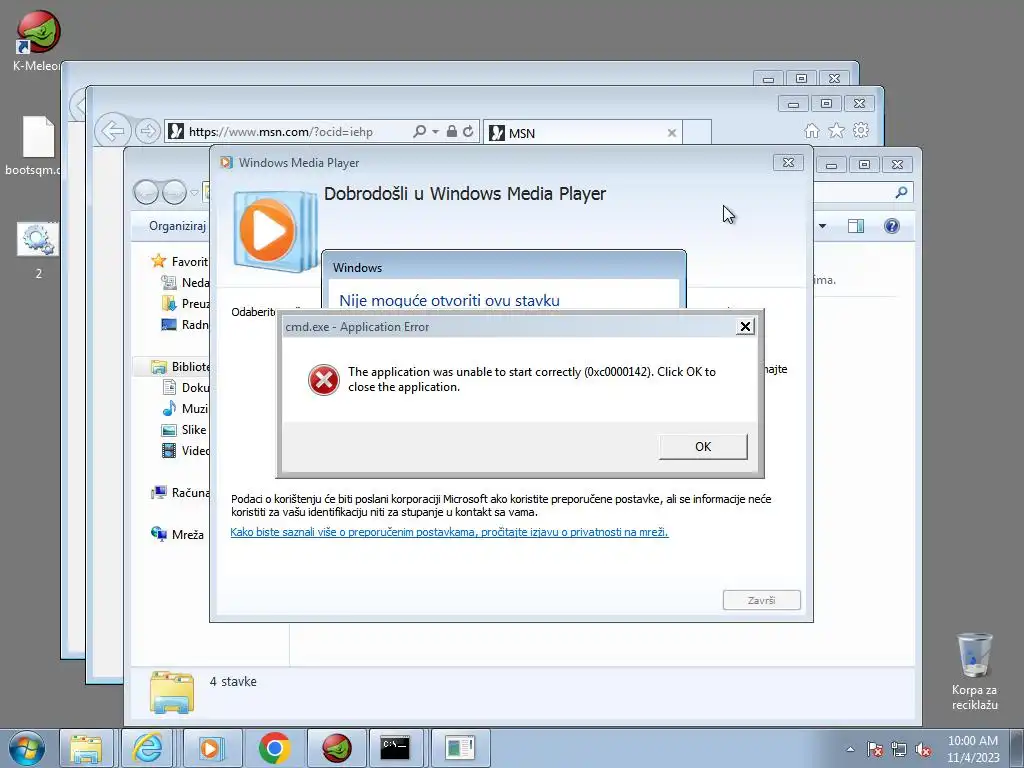Click the Action Center flag tray icon
Image resolution: width=1024 pixels, height=768 pixels.
click(x=874, y=749)
